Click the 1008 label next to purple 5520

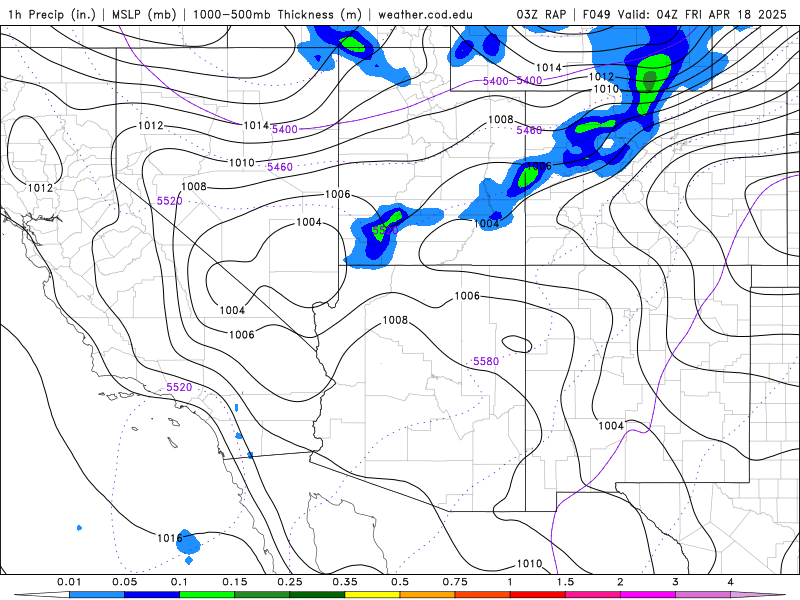pyautogui.click(x=194, y=186)
